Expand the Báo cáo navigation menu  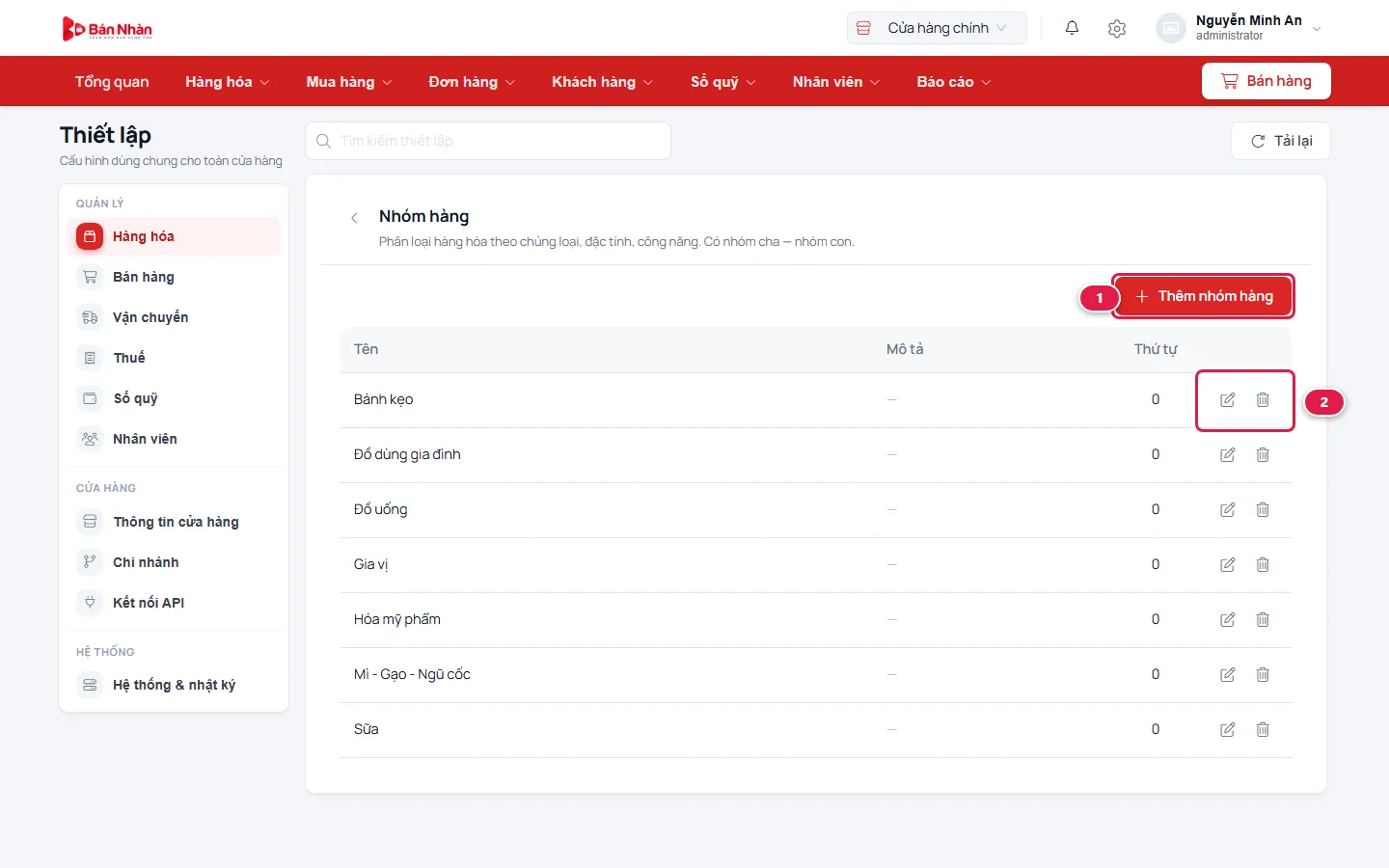tap(954, 82)
